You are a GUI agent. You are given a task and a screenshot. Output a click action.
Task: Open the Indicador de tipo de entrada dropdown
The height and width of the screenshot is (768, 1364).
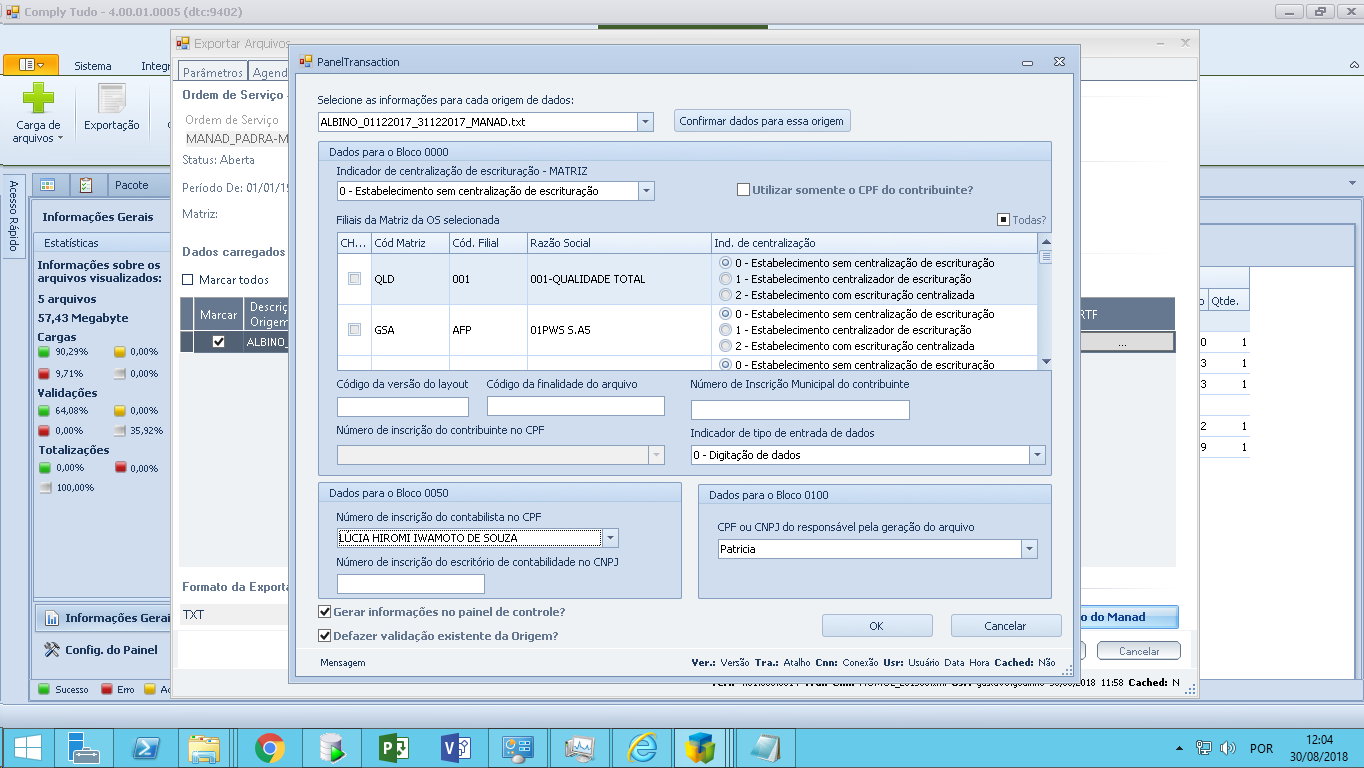1036,455
